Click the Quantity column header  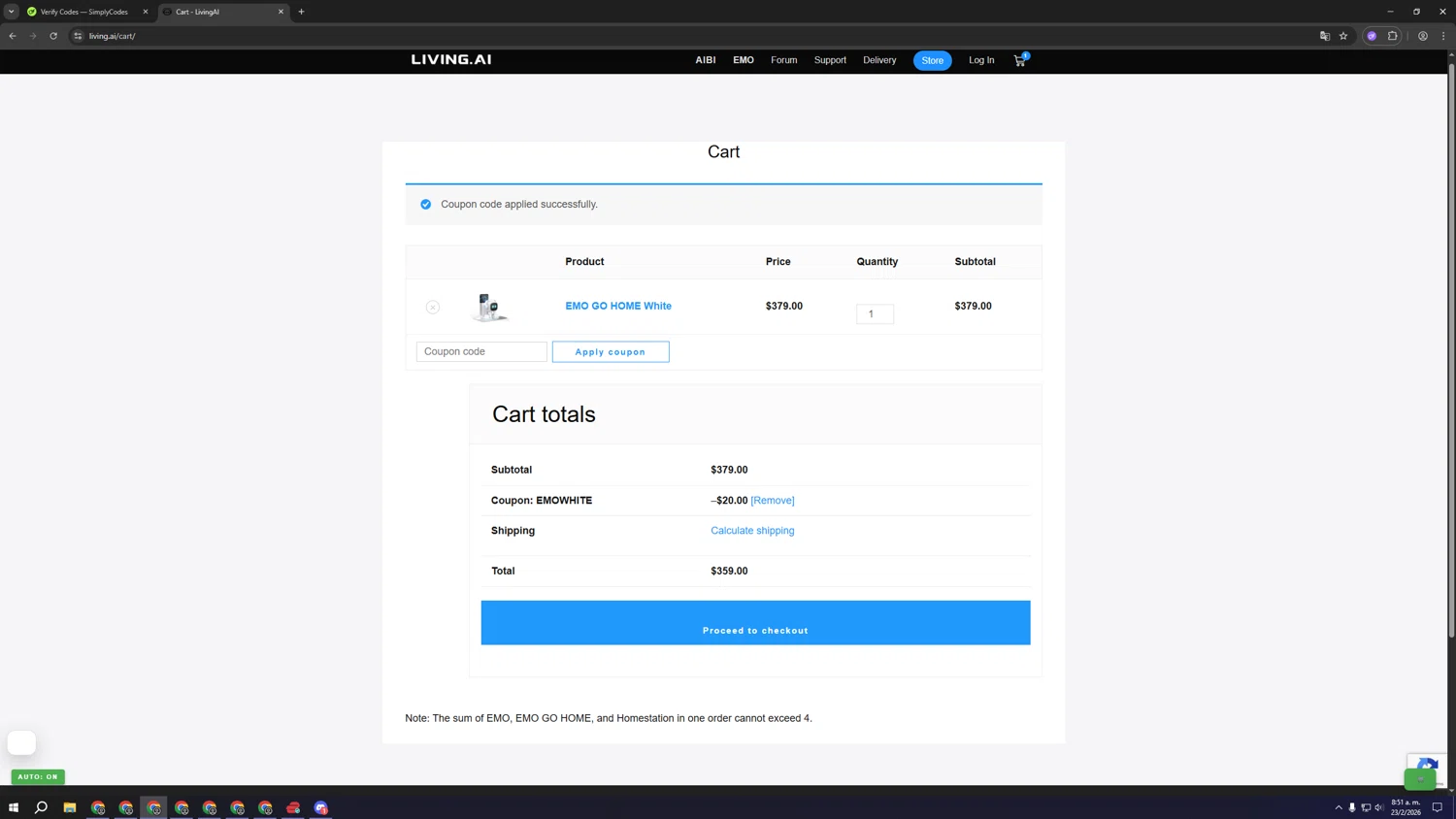[877, 262]
